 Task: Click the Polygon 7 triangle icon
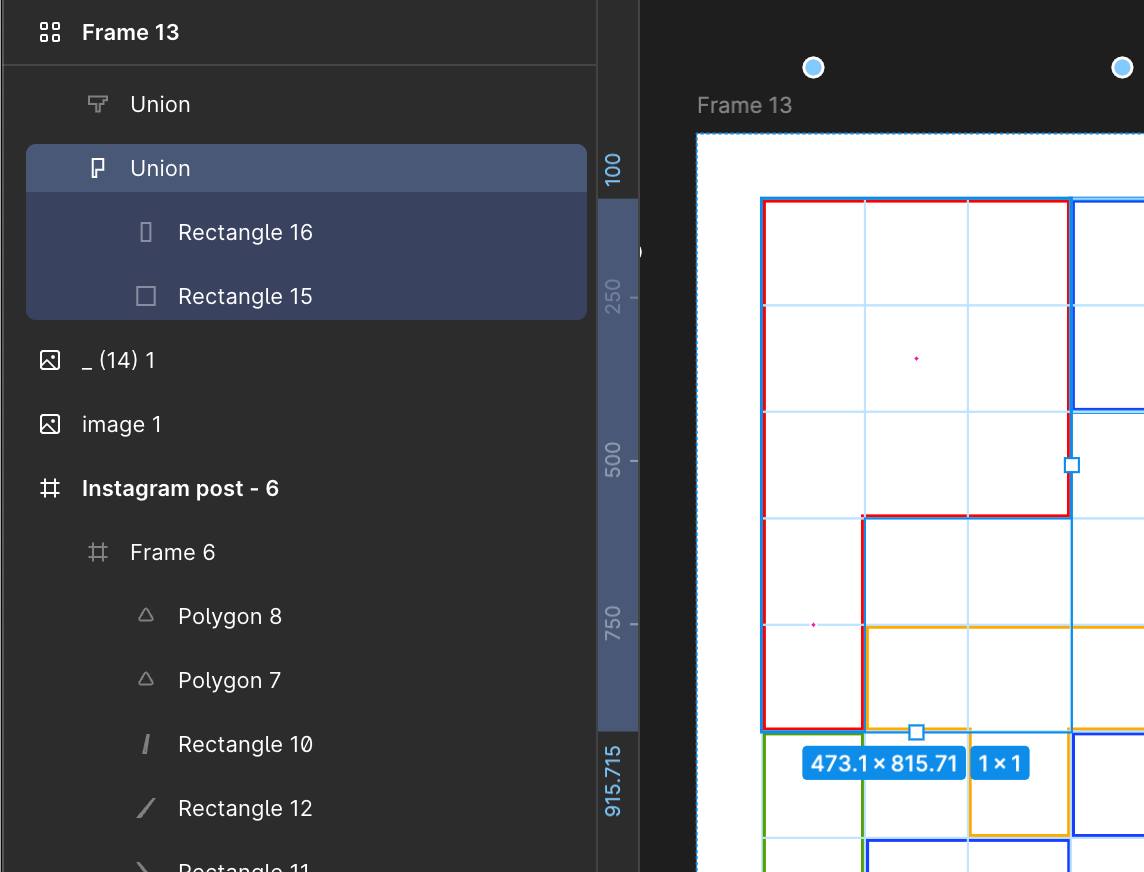(x=146, y=679)
